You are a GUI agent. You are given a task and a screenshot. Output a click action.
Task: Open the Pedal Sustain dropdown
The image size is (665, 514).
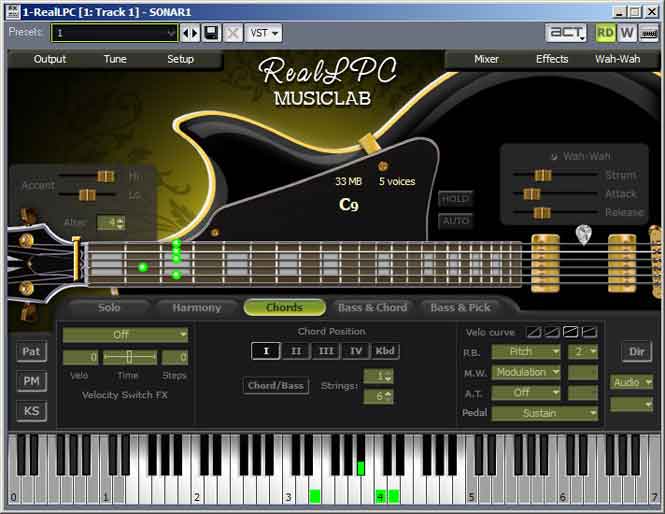tap(545, 413)
